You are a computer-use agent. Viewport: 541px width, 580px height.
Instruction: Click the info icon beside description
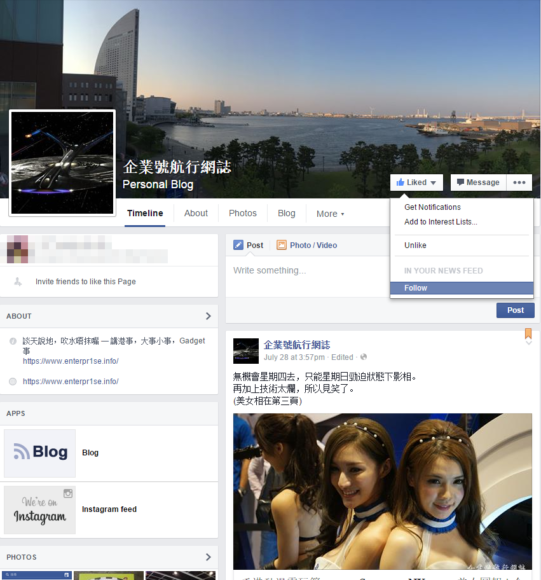tap(13, 341)
